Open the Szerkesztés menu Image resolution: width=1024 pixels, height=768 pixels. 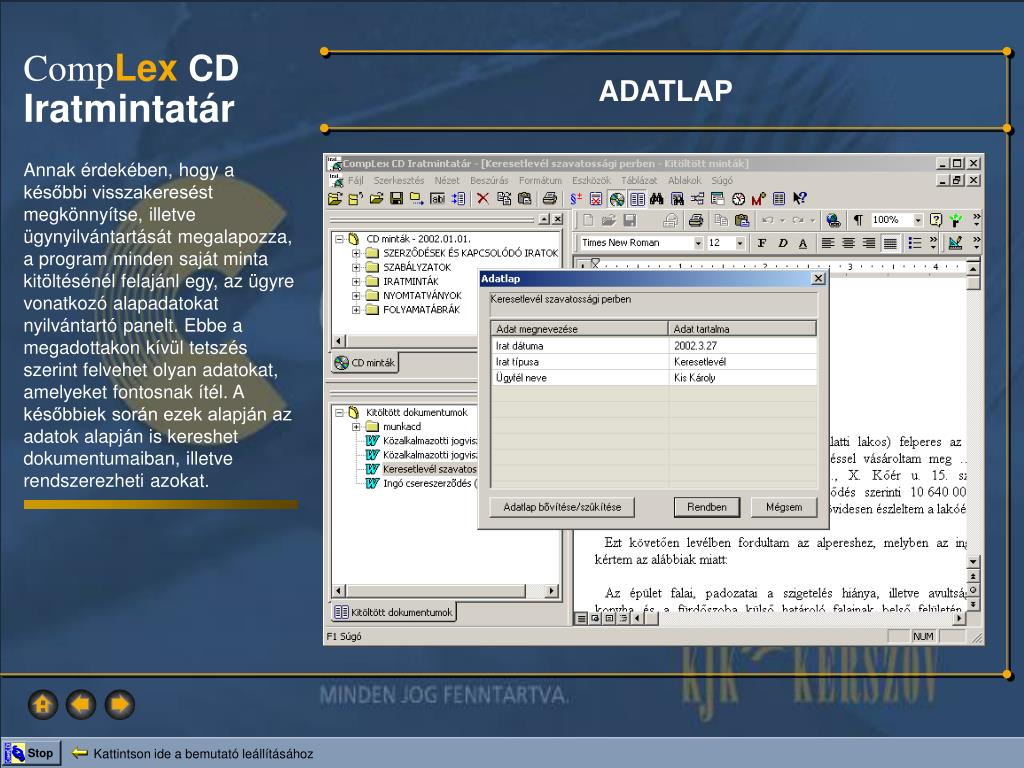[x=399, y=180]
